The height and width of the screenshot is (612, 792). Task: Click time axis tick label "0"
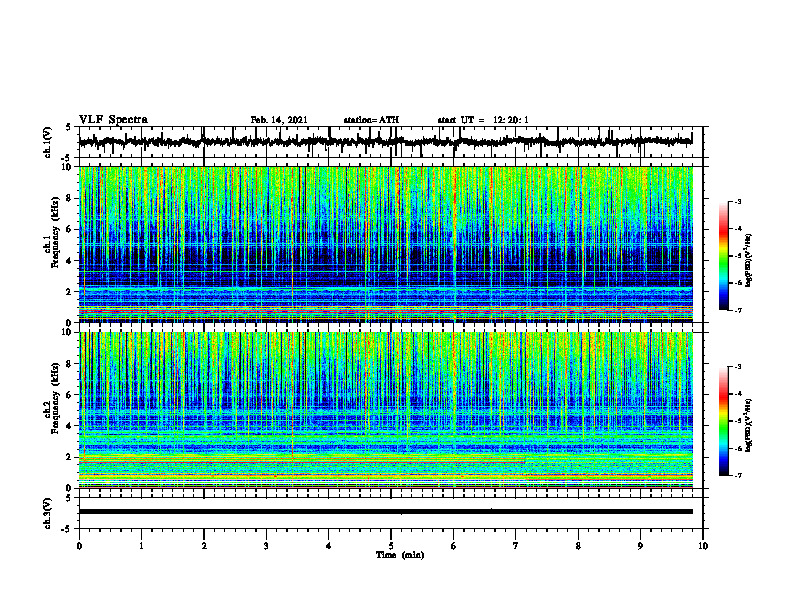tap(79, 546)
